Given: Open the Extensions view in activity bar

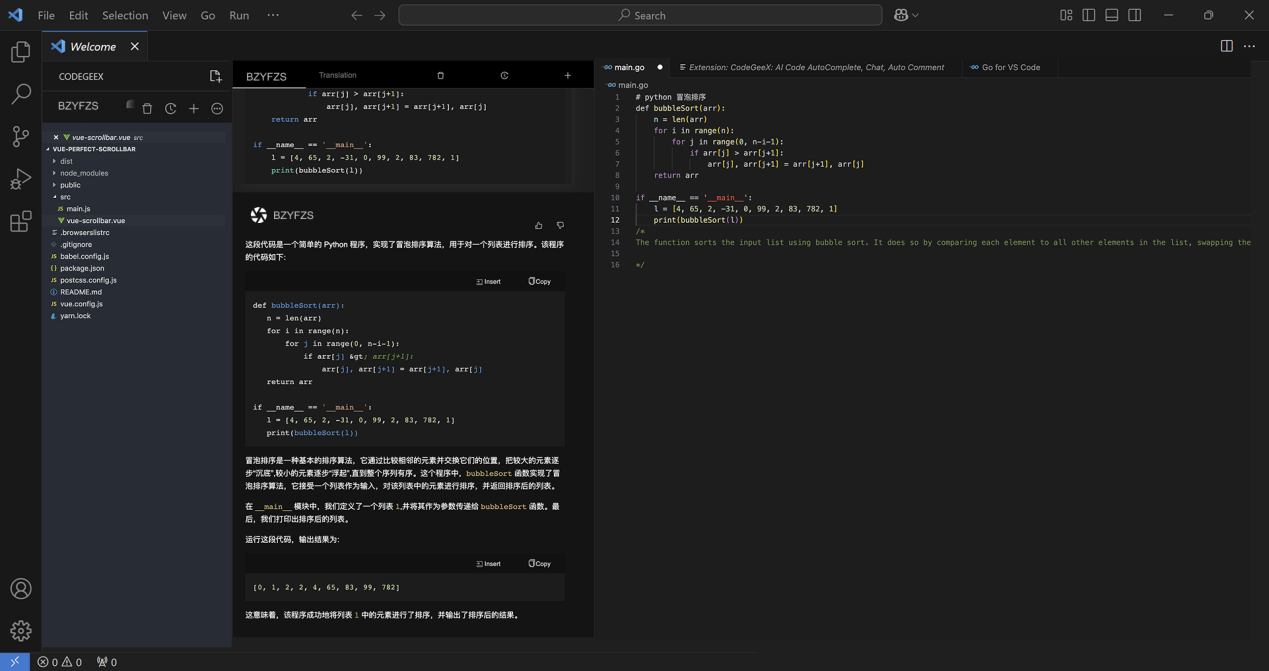Looking at the screenshot, I should 20,221.
